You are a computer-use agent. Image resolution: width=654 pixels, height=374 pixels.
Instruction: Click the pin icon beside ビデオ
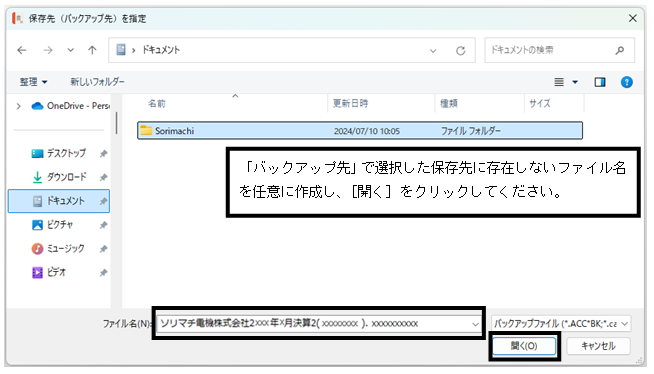(x=103, y=273)
